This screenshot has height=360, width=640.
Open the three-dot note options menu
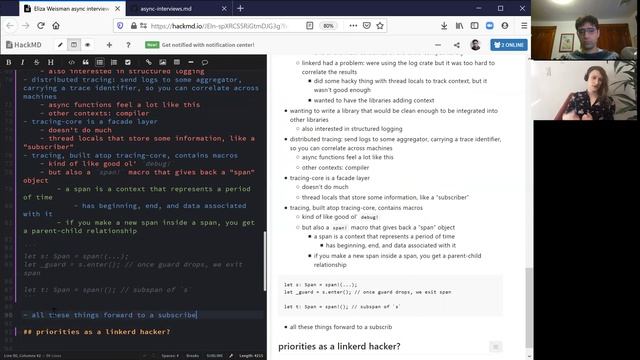coord(438,45)
